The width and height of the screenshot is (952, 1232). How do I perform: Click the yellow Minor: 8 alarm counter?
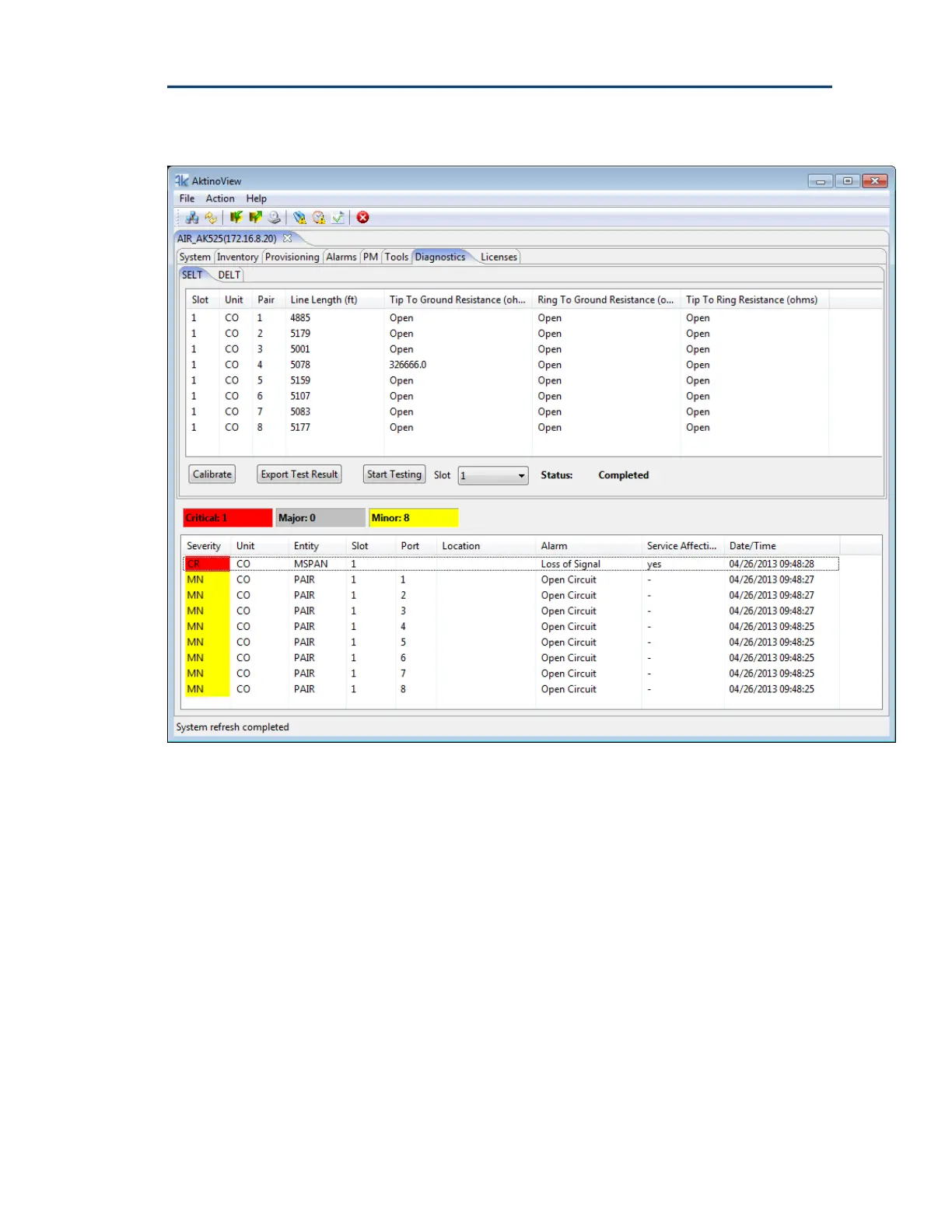pos(414,518)
